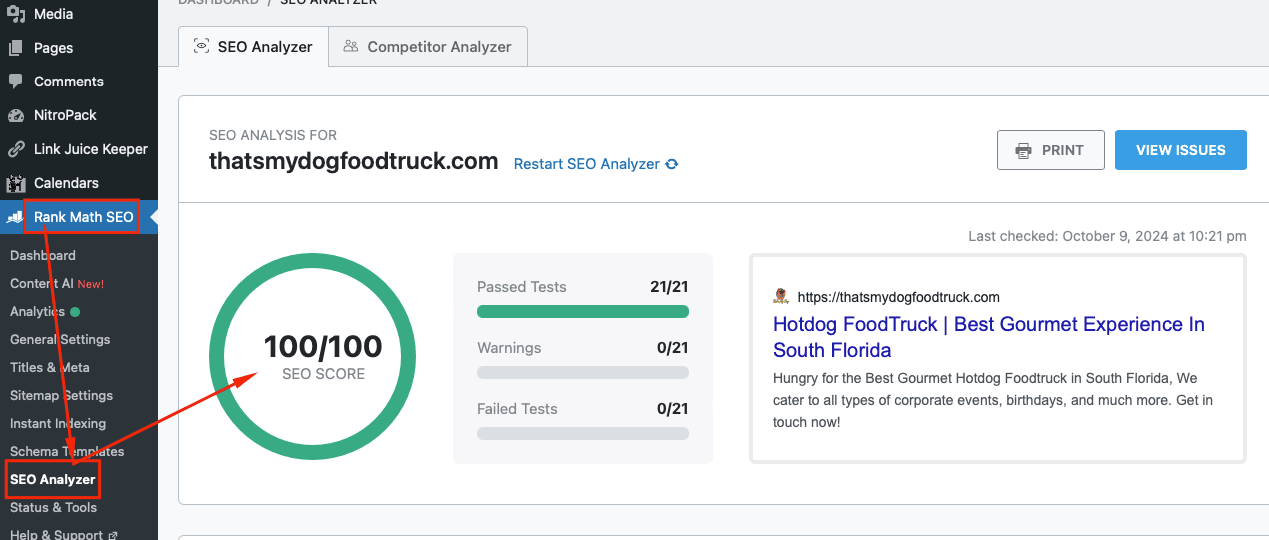
Task: Click the Comments speech bubble icon
Action: pos(16,81)
